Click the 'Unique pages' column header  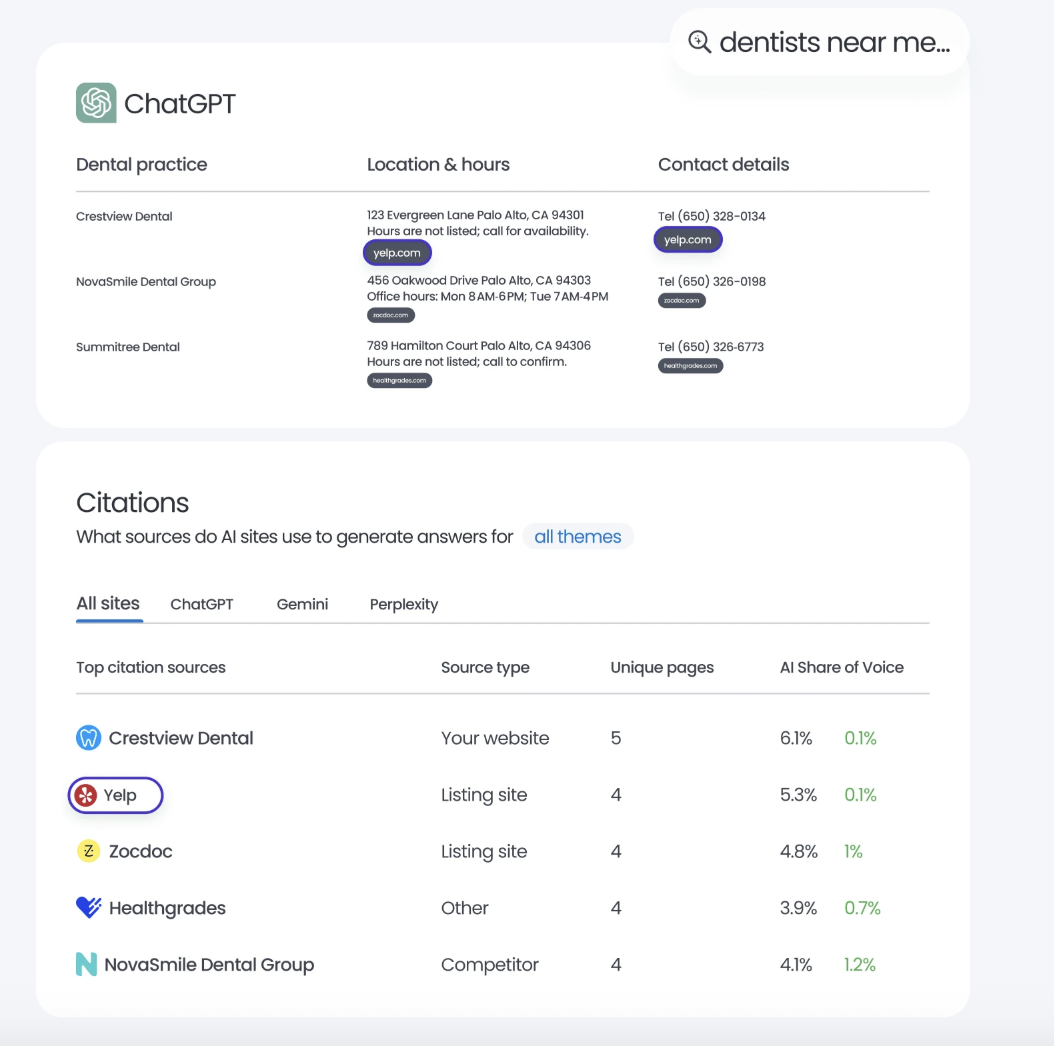click(x=662, y=668)
